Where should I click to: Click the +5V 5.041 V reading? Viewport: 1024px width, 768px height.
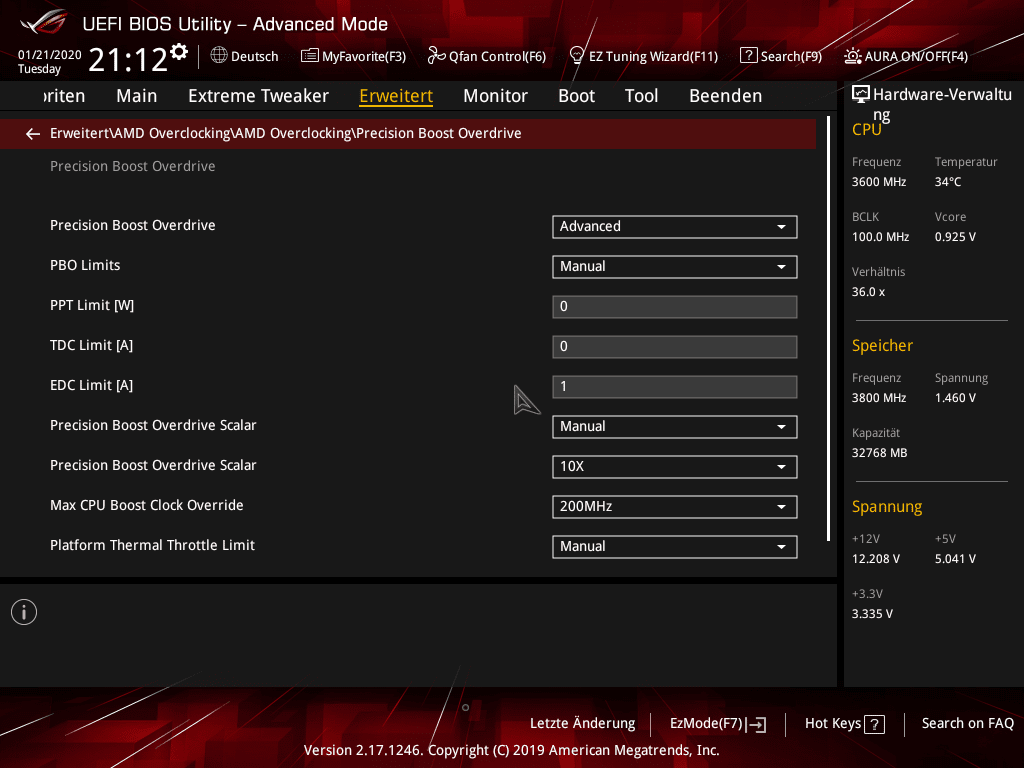point(955,559)
